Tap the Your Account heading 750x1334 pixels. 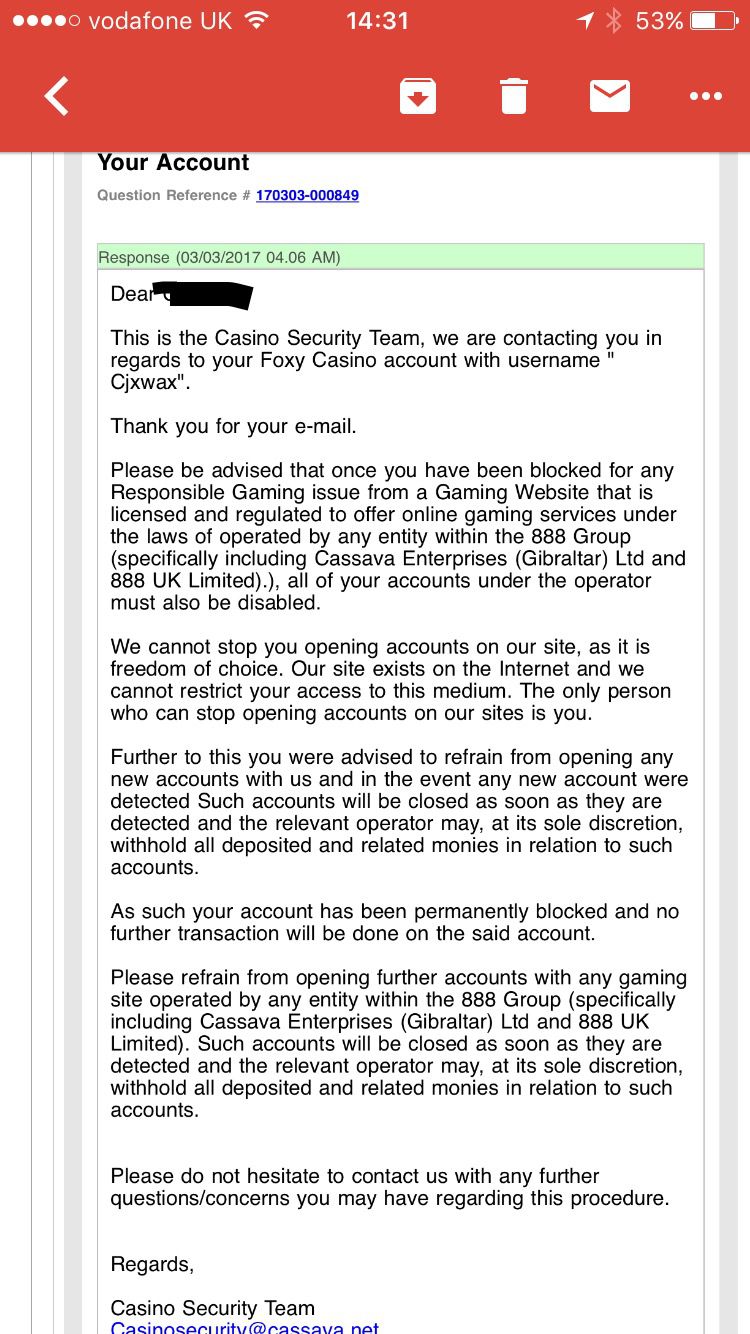[x=173, y=163]
